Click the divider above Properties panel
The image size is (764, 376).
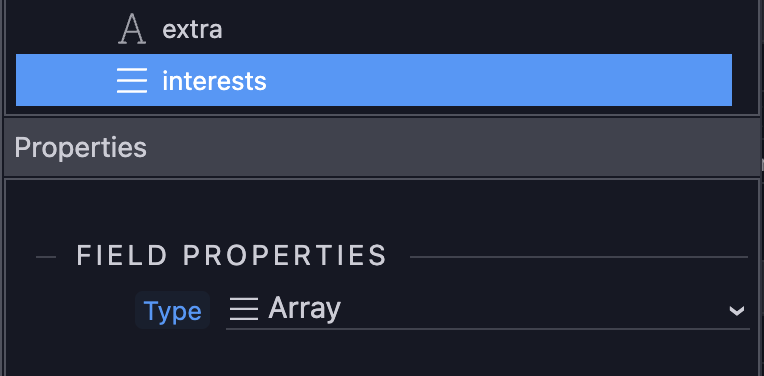(x=382, y=116)
